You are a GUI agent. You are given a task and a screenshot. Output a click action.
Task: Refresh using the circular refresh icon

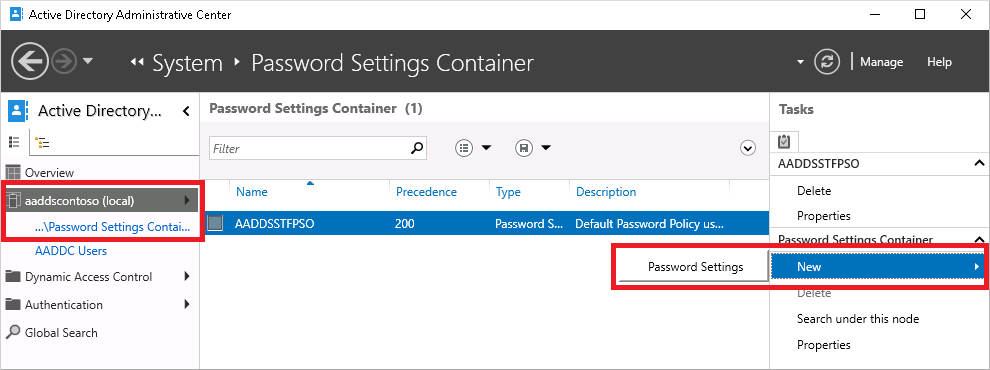(826, 62)
